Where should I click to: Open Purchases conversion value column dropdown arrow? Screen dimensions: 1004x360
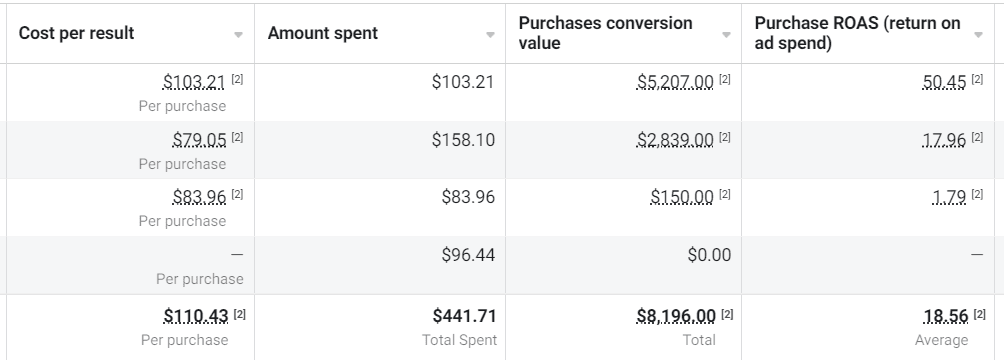[726, 35]
